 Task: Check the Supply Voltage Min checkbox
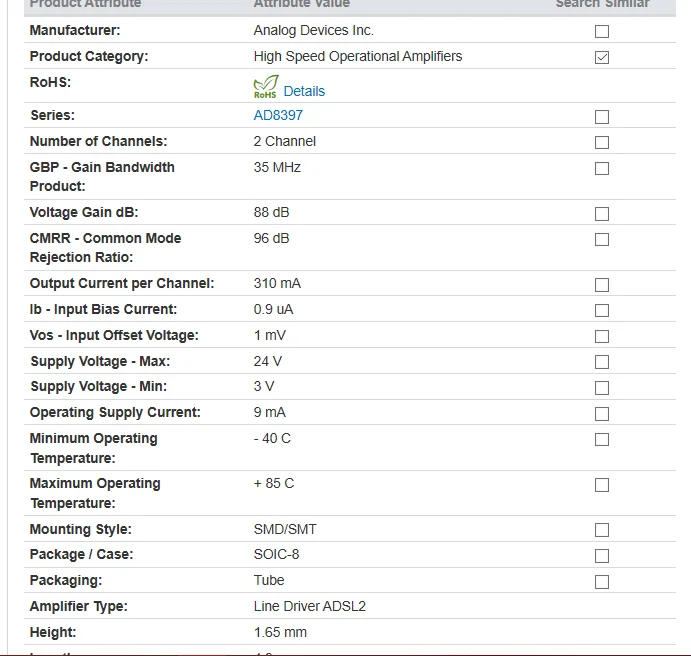click(x=602, y=388)
